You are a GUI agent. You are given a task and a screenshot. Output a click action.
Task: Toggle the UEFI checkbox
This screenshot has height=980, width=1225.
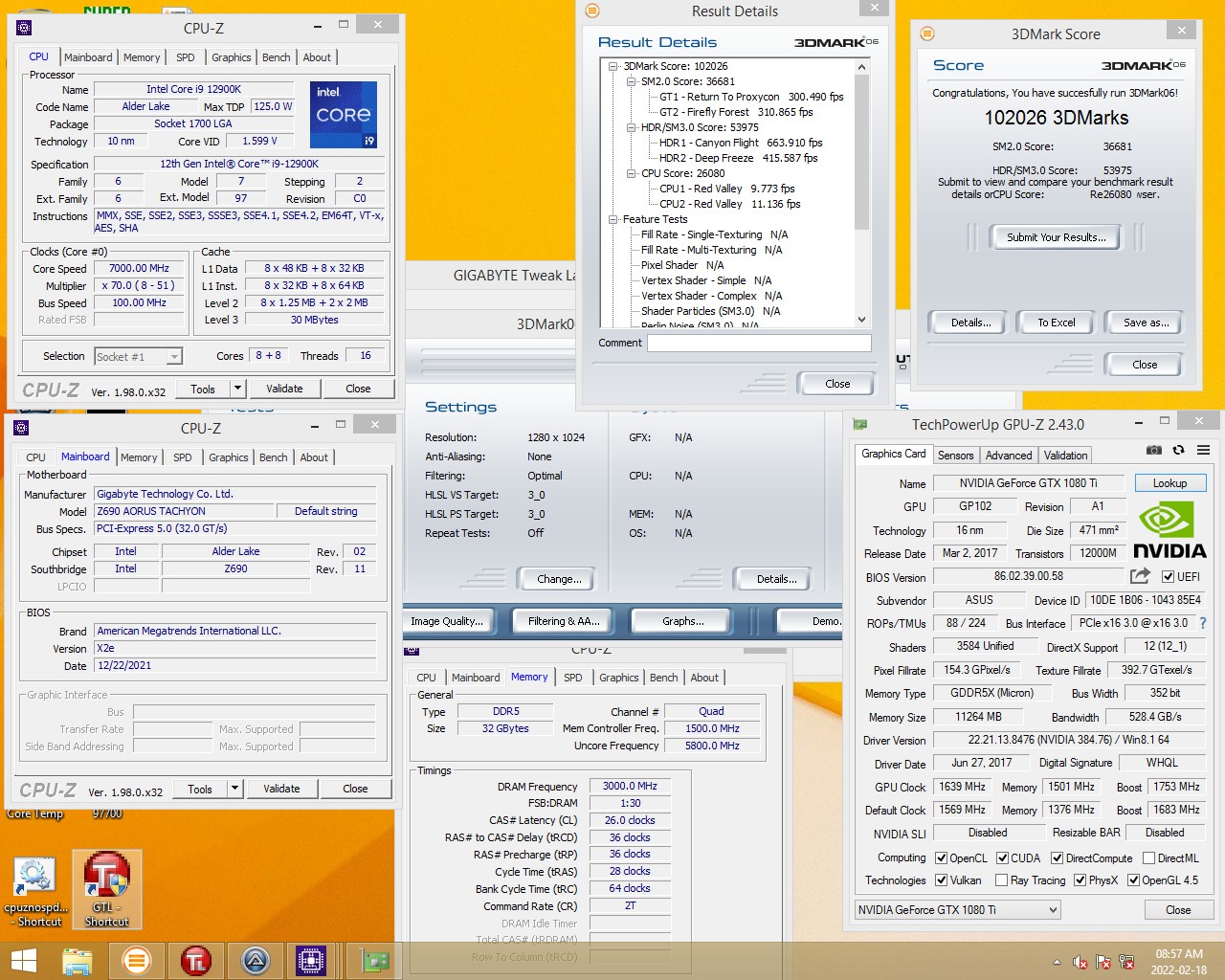[1168, 576]
